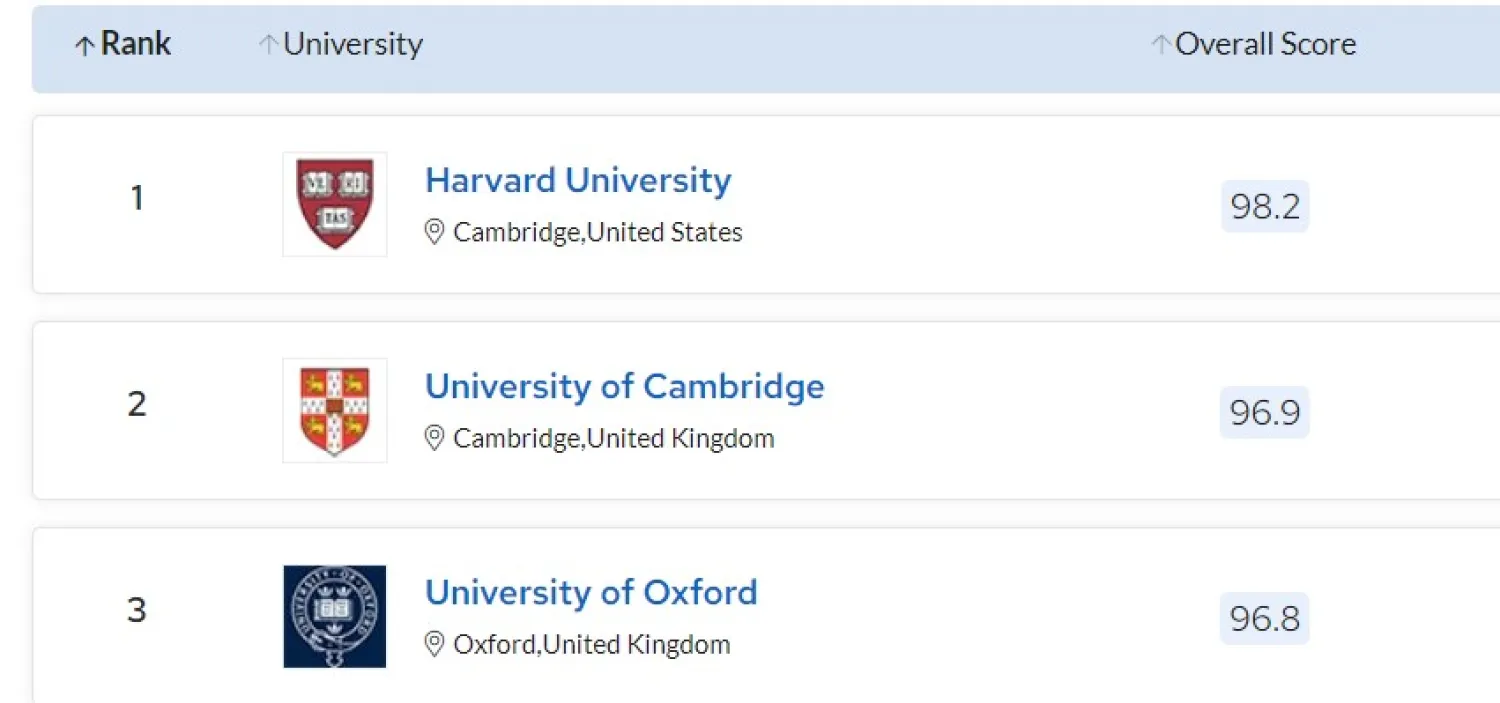Click the Overall Score sort arrow
The height and width of the screenshot is (703, 1500).
tap(1160, 44)
